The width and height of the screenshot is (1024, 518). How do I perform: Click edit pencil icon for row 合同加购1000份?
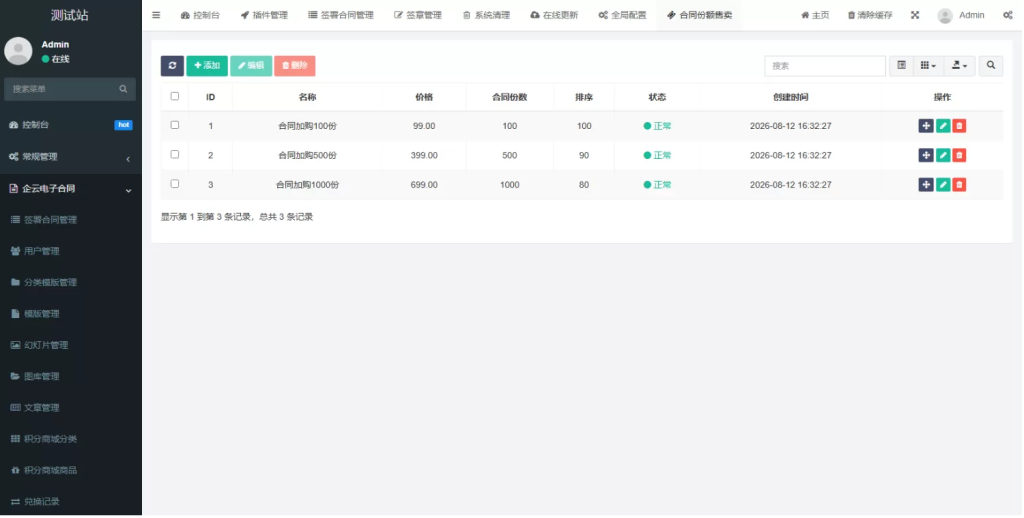point(942,184)
